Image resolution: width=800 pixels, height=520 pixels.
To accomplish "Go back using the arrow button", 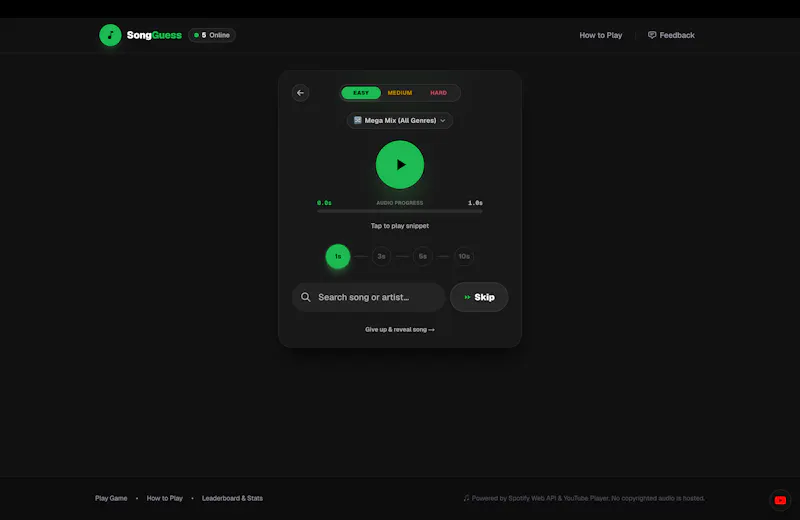I will [x=301, y=93].
